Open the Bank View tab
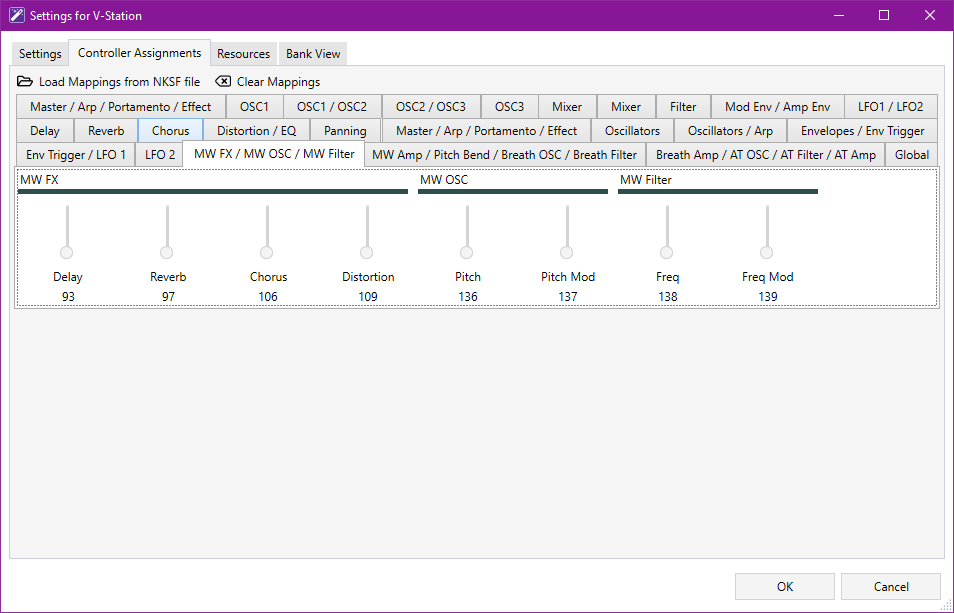This screenshot has height=613, width=954. tap(313, 54)
